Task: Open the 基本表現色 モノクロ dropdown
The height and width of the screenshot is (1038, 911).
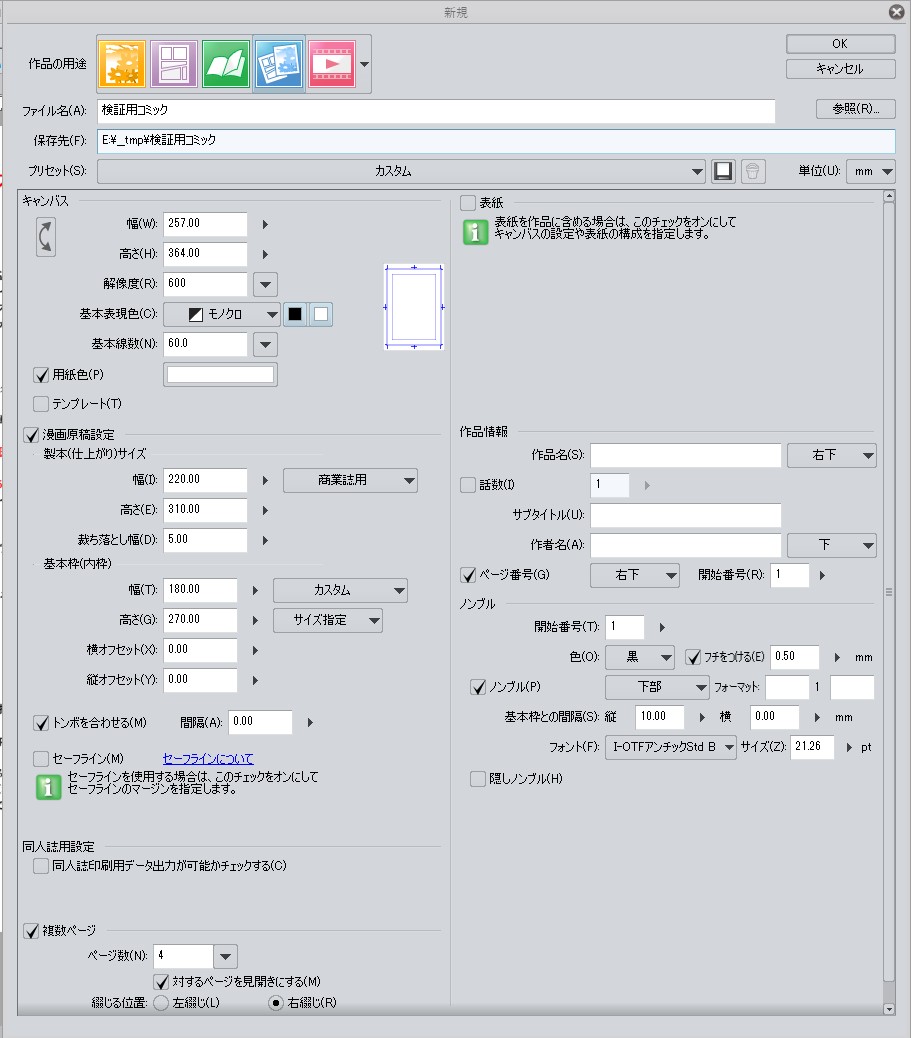Action: point(222,314)
